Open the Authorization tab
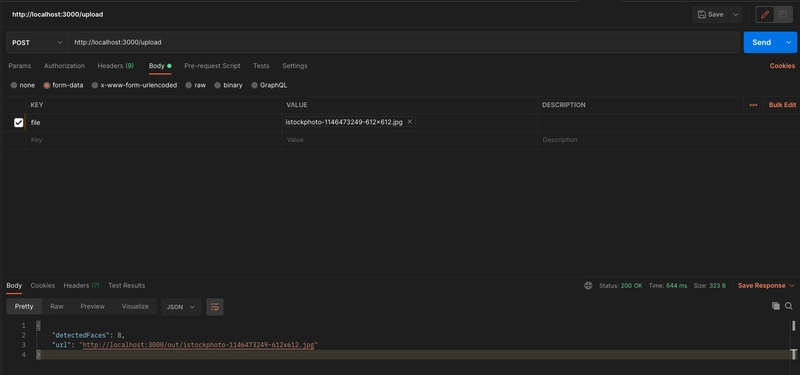This screenshot has width=800, height=375. pos(64,66)
